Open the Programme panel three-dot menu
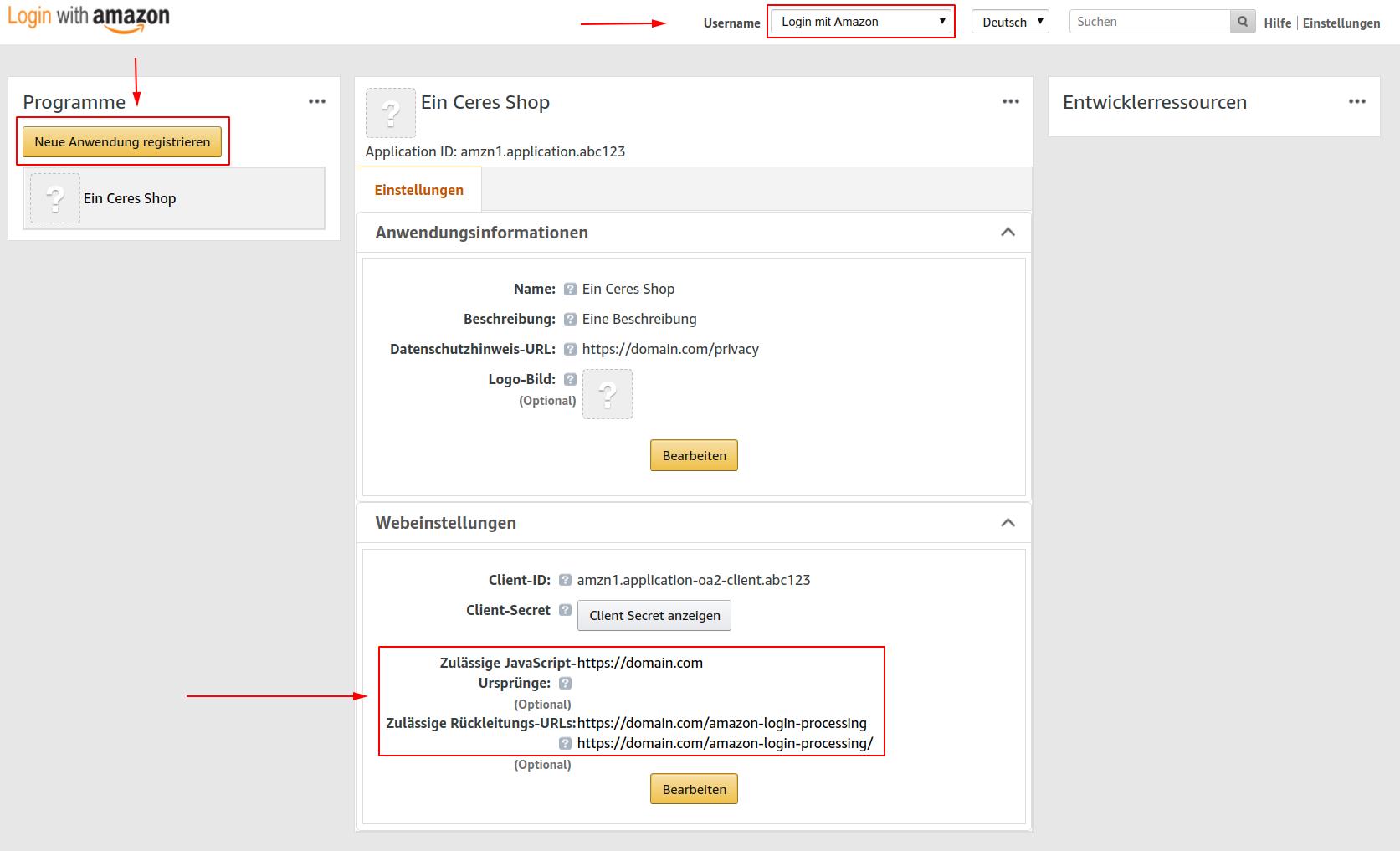The height and width of the screenshot is (851, 1400). (x=317, y=101)
